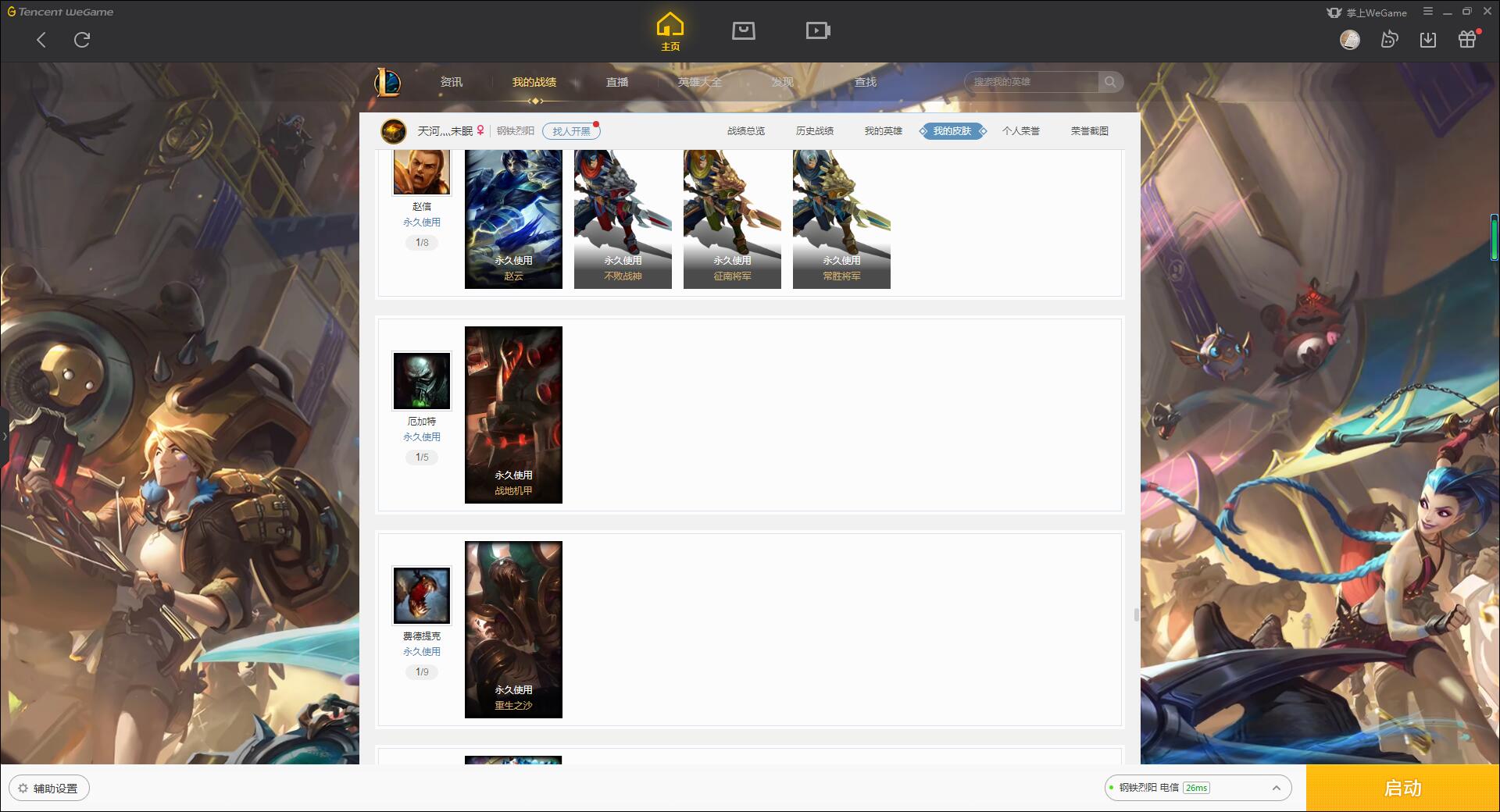
Task: Click 永久使用 under 厄加特 name
Action: point(422,437)
